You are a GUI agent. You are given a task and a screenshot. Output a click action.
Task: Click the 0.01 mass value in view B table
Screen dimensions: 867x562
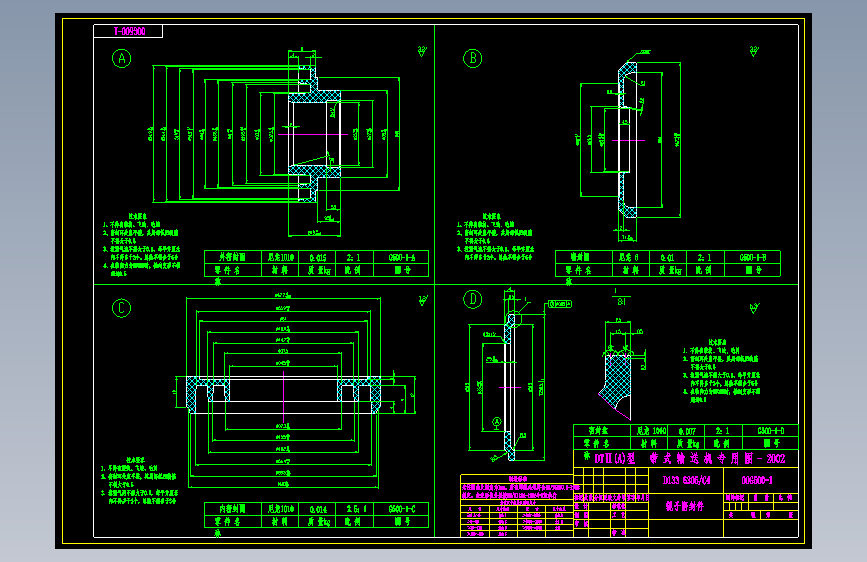point(667,257)
